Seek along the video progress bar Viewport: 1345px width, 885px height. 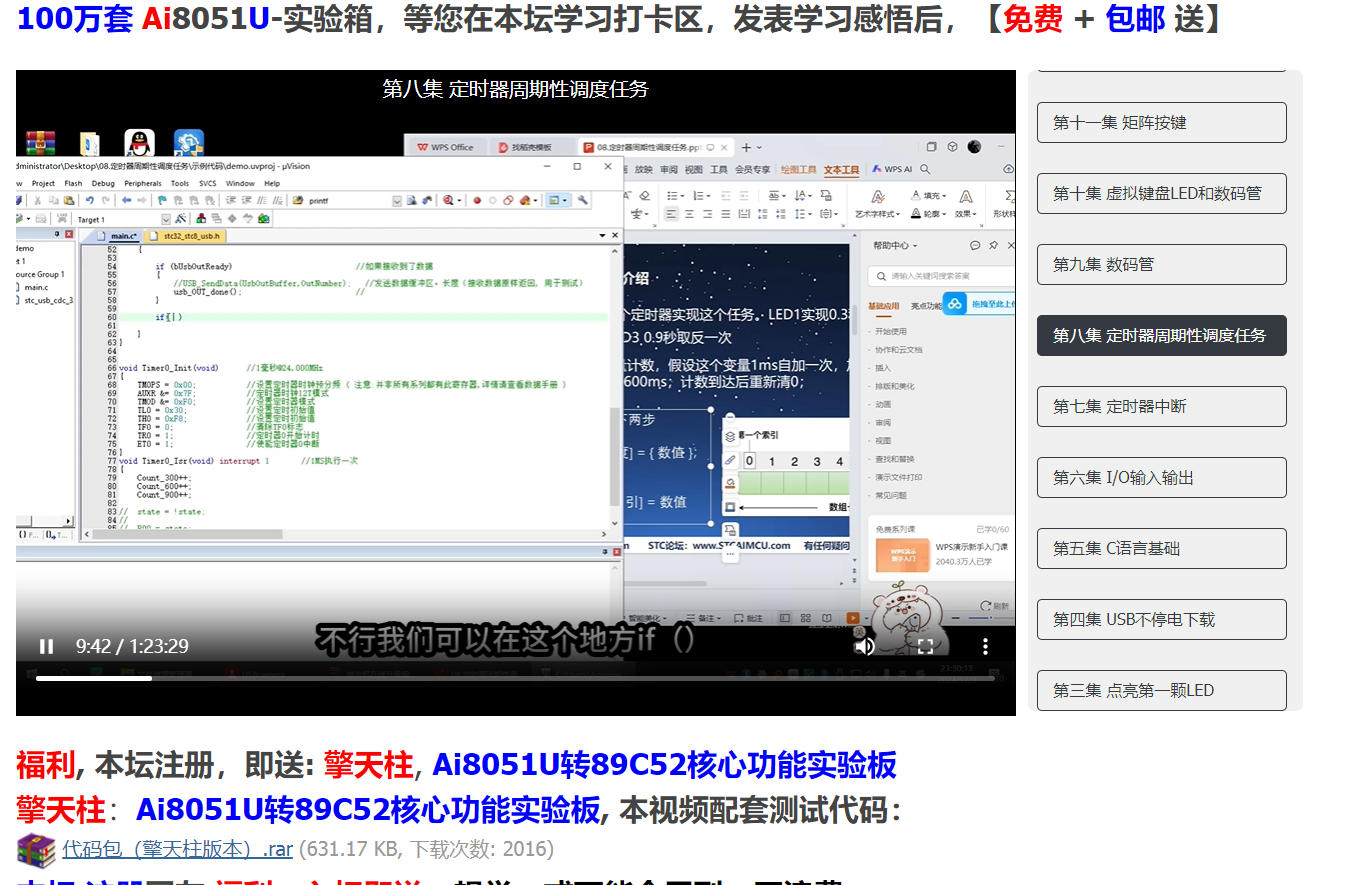pos(515,678)
